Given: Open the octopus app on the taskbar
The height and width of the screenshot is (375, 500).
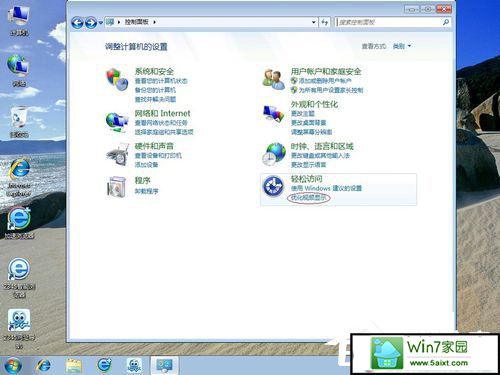Looking at the screenshot, I should [134, 365].
